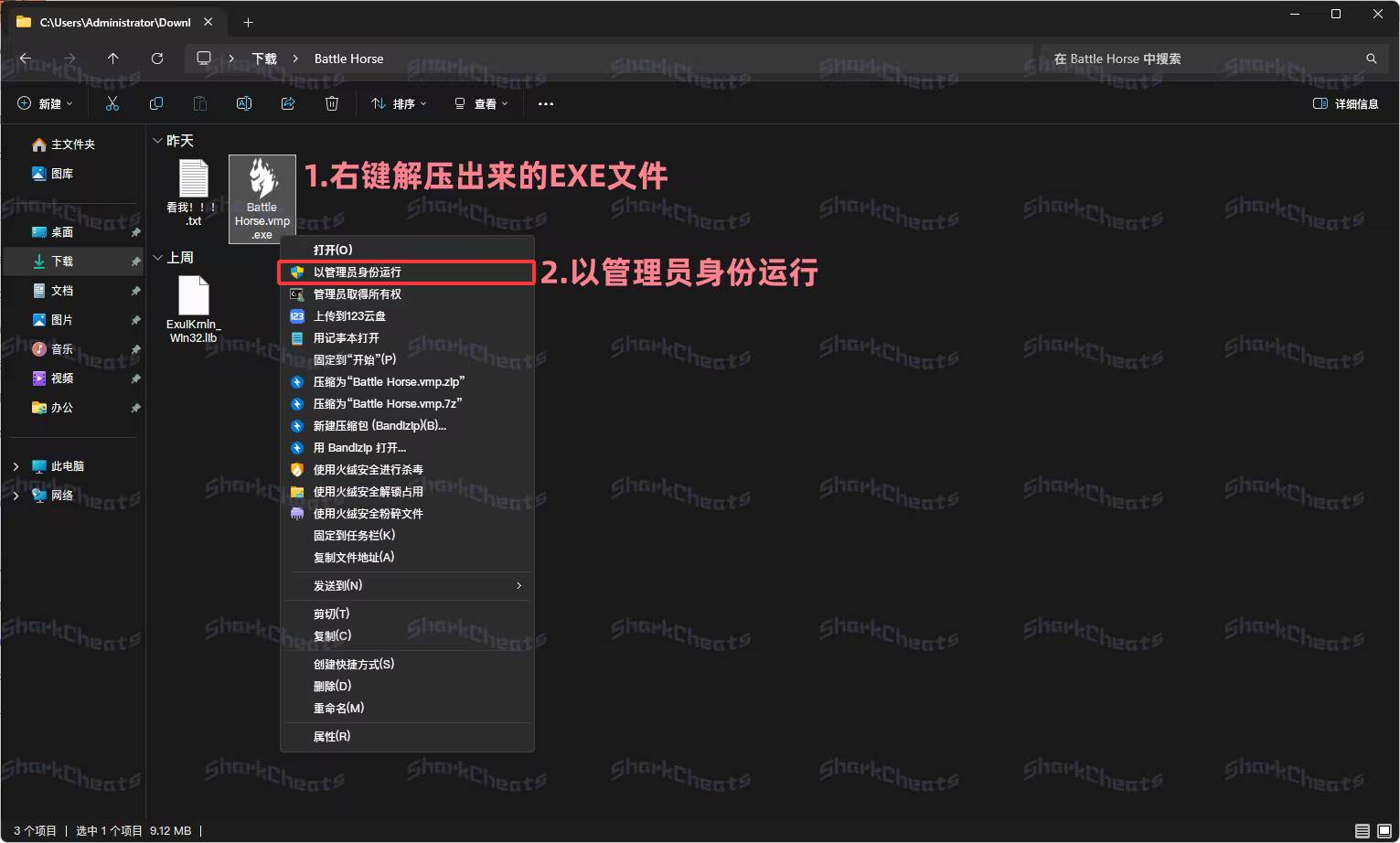Switch to large icons view in status bar
Image resolution: width=1400 pixels, height=843 pixels.
click(1384, 831)
